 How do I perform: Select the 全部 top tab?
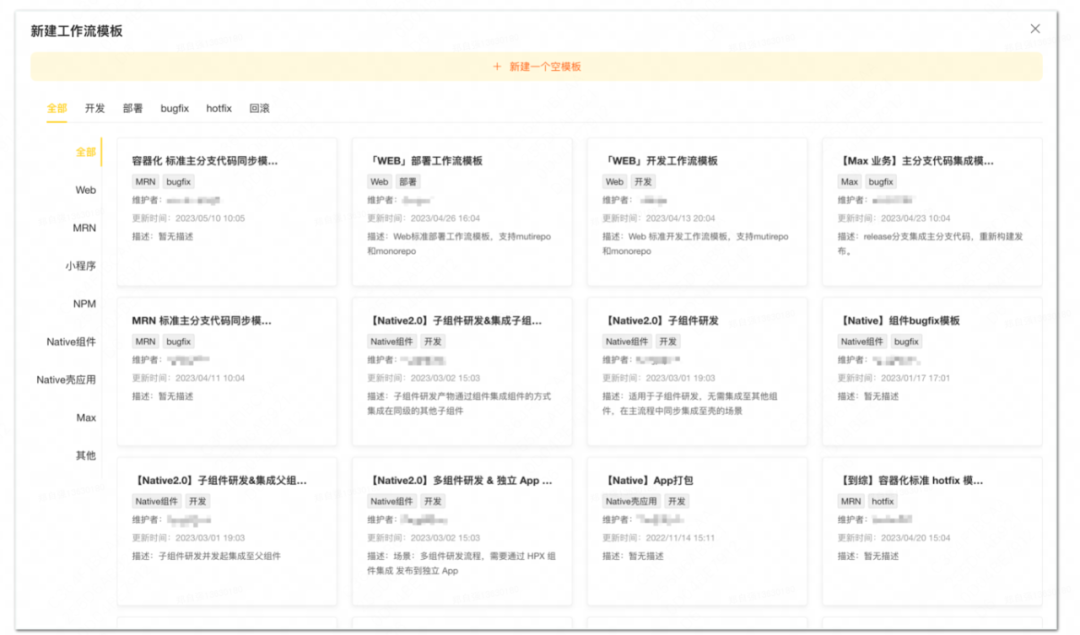[56, 108]
